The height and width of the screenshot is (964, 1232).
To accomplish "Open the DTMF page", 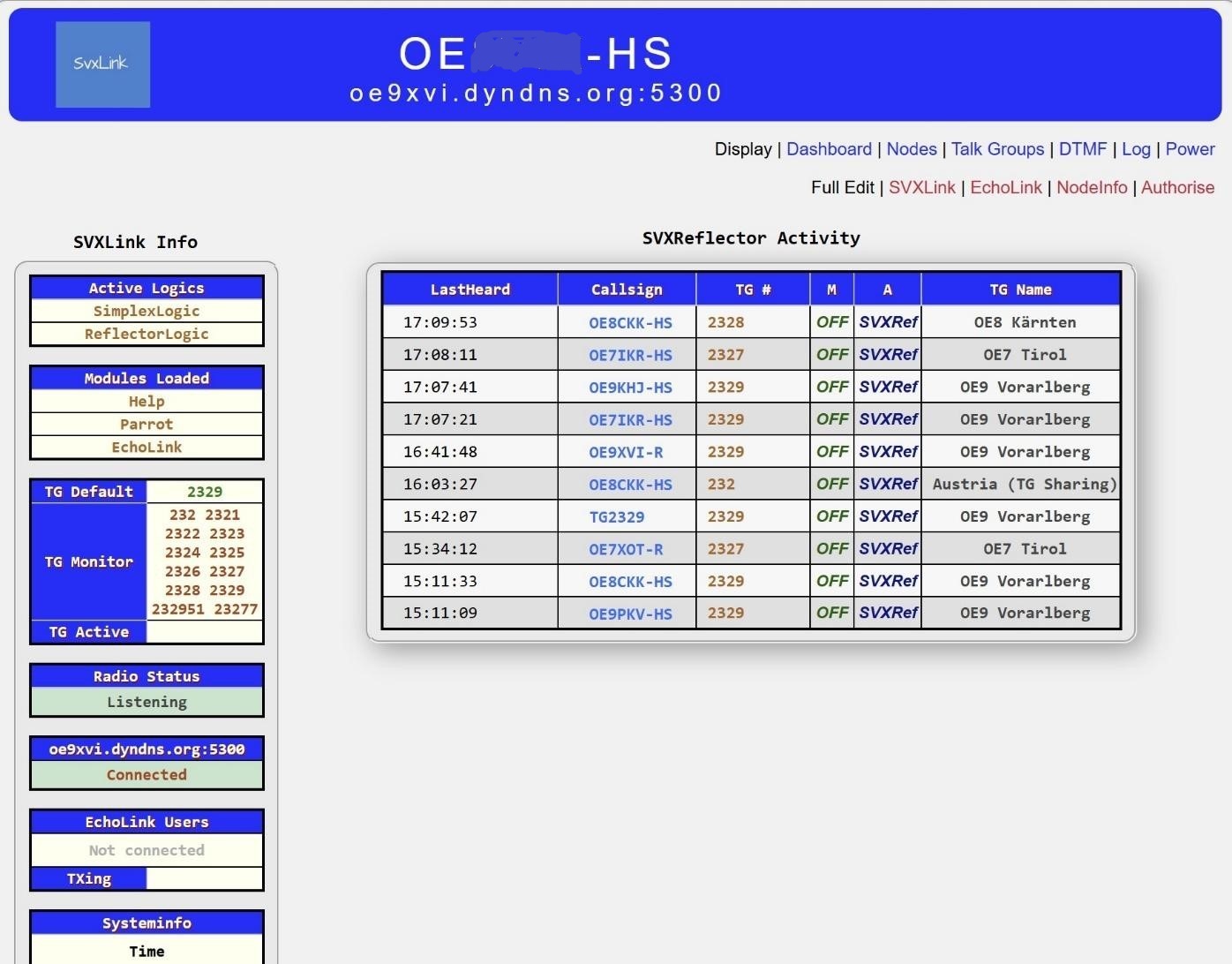I will [x=1082, y=149].
